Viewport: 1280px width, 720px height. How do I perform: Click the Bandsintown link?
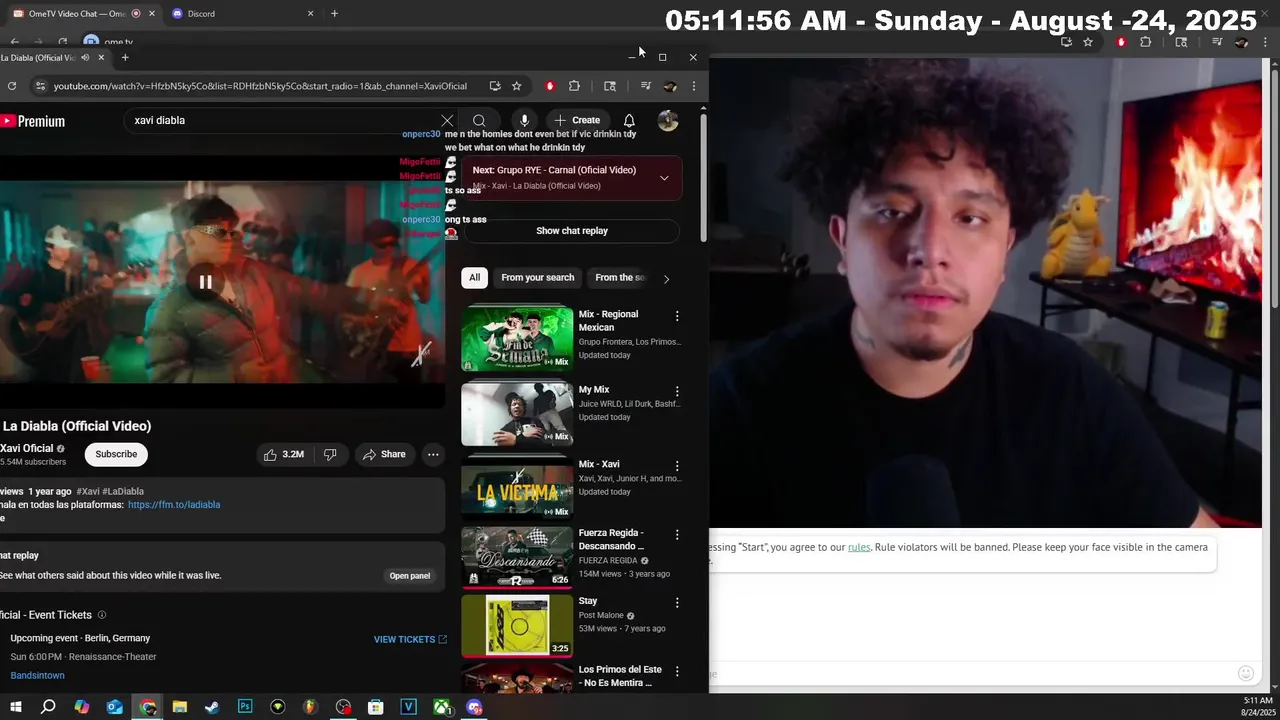[37, 675]
